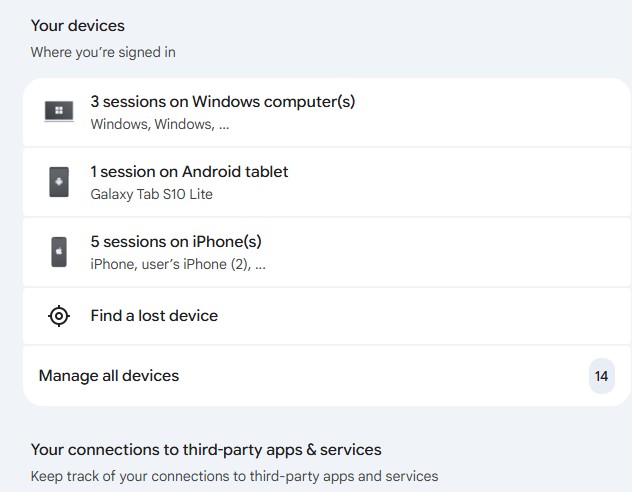The width and height of the screenshot is (632, 492).
Task: Click the iPhone device icon
Action: 59,252
